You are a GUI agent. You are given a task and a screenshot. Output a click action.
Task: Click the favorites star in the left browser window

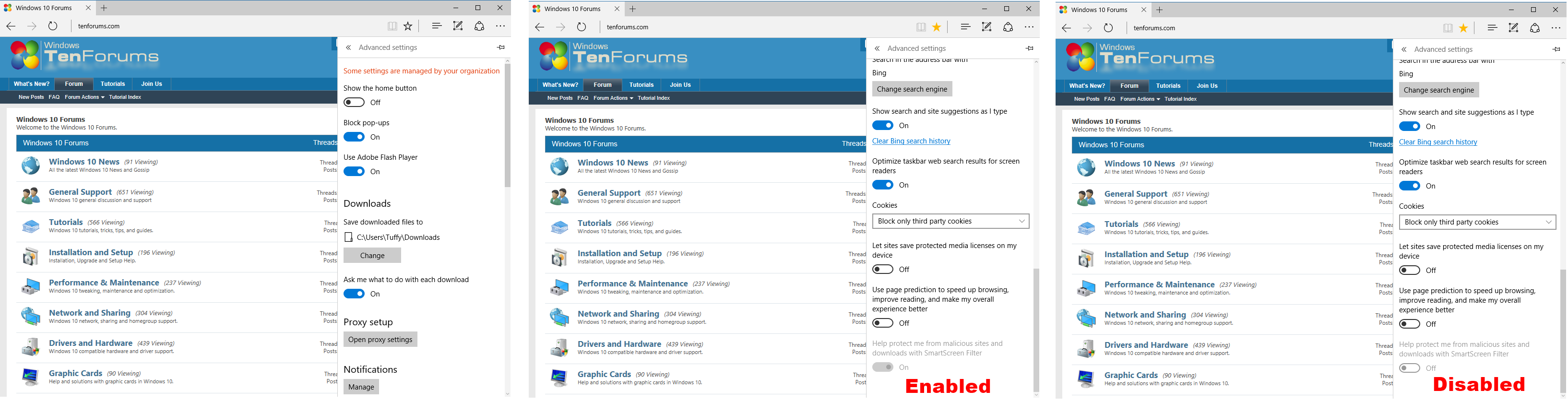click(x=408, y=26)
